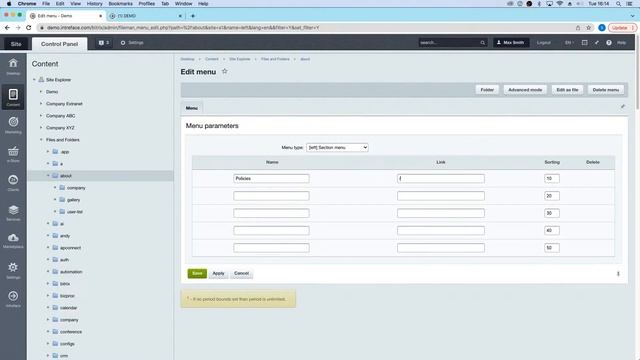Click the green Save button
This screenshot has height=360, width=640.
click(197, 273)
